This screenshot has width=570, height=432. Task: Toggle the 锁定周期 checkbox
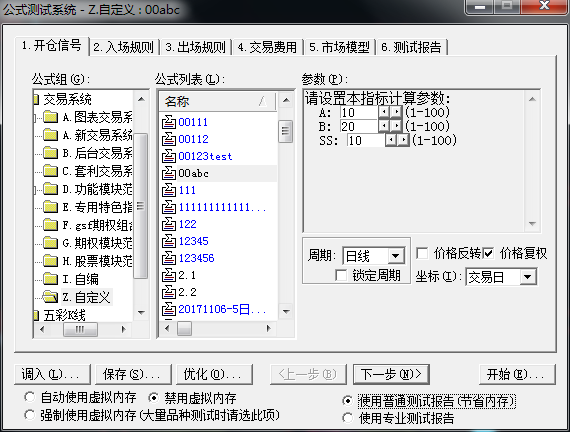(341, 275)
